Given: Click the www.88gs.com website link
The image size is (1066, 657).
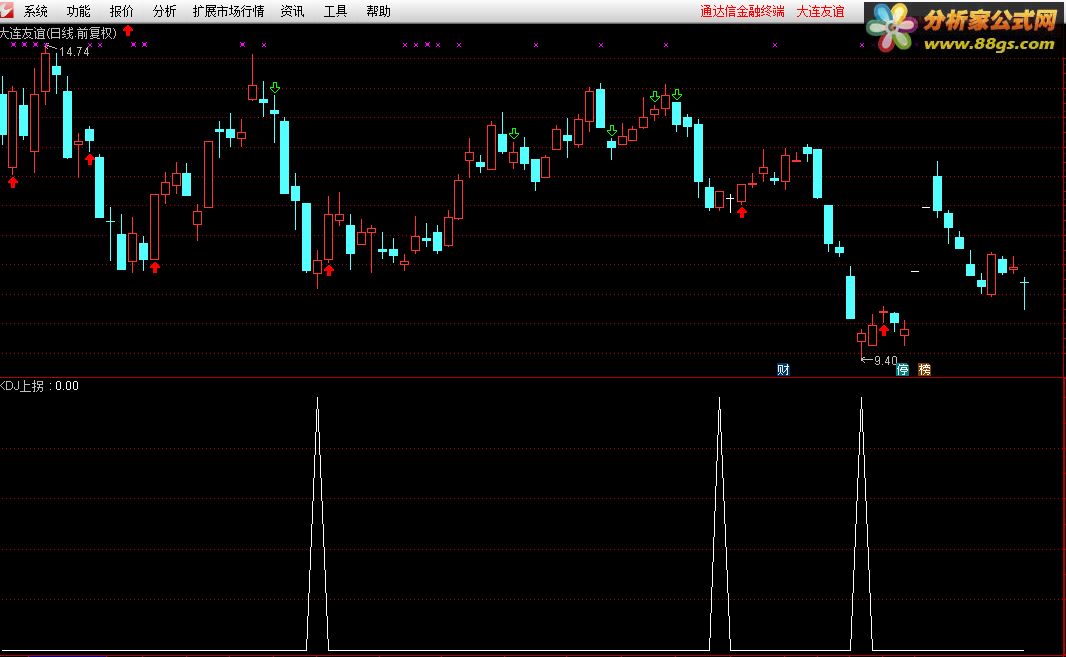Looking at the screenshot, I should coord(988,44).
